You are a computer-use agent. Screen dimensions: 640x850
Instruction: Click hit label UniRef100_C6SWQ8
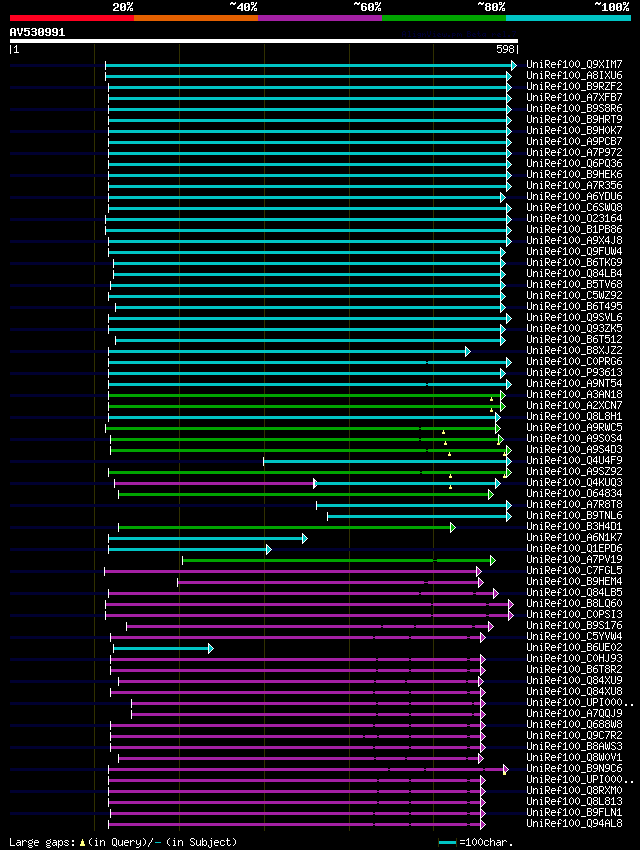[x=574, y=207]
